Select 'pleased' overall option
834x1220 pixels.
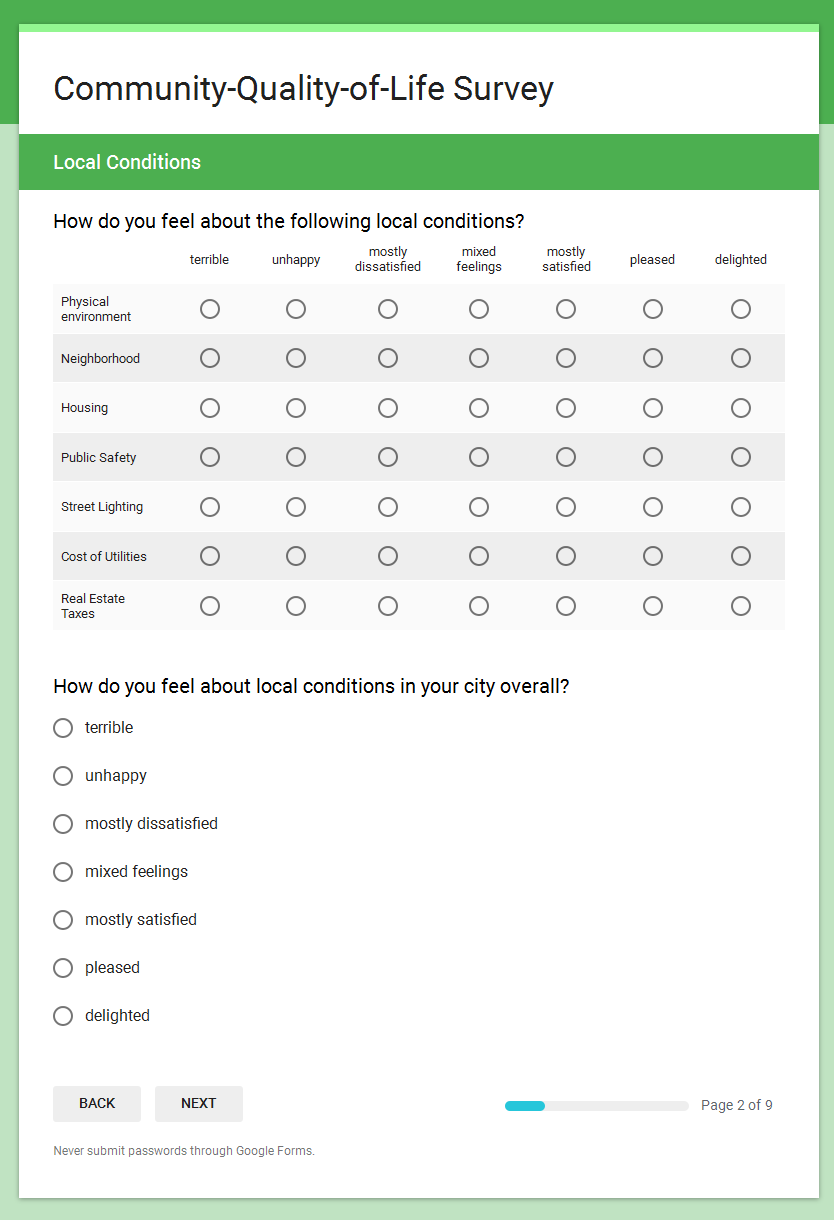click(x=62, y=968)
